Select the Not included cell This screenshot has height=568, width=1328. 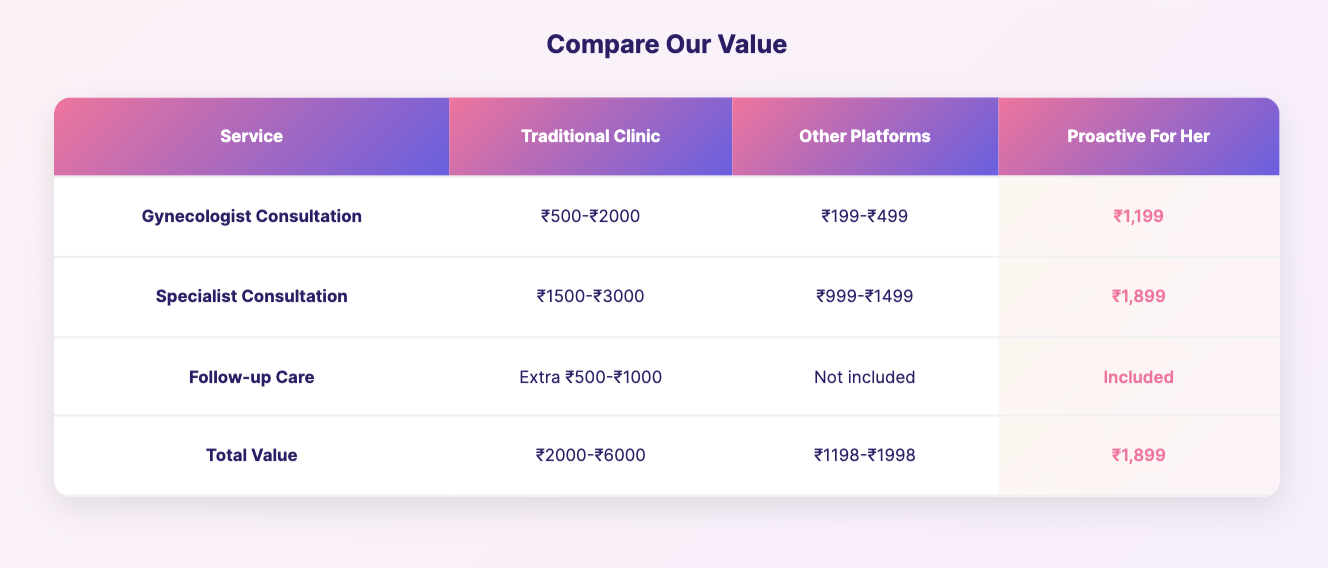click(865, 377)
